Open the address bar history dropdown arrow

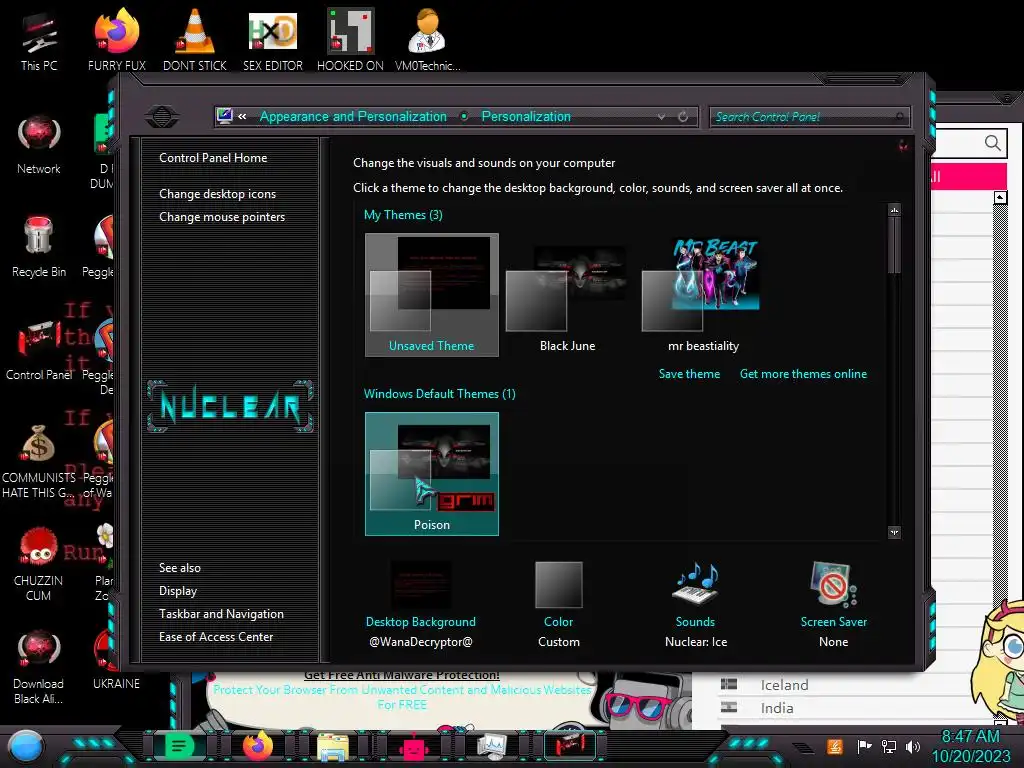tap(662, 117)
